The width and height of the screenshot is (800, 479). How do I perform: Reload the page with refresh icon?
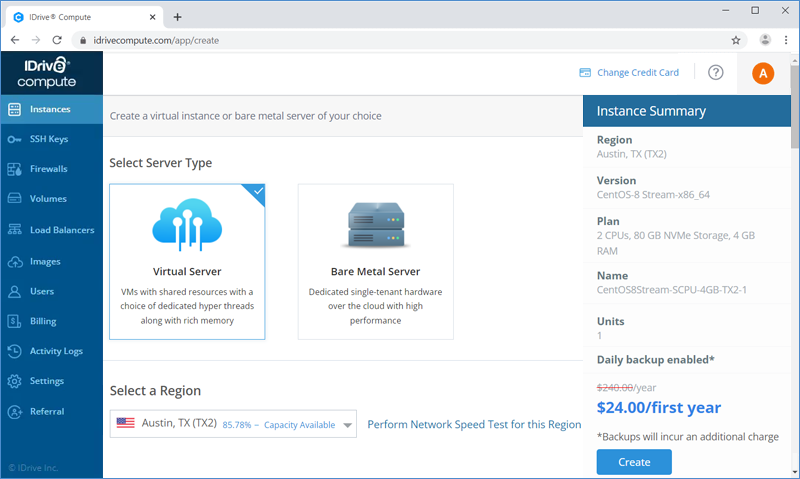click(57, 40)
